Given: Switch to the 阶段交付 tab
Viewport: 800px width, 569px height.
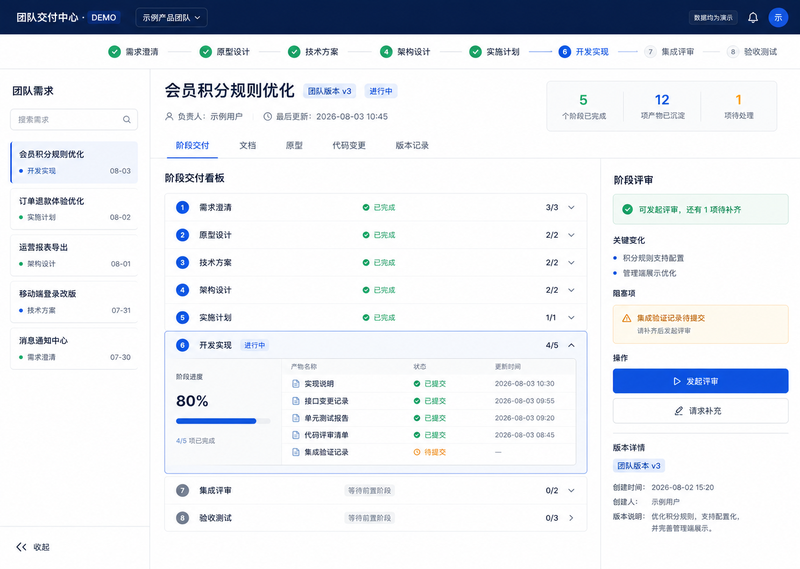Looking at the screenshot, I should 192,145.
